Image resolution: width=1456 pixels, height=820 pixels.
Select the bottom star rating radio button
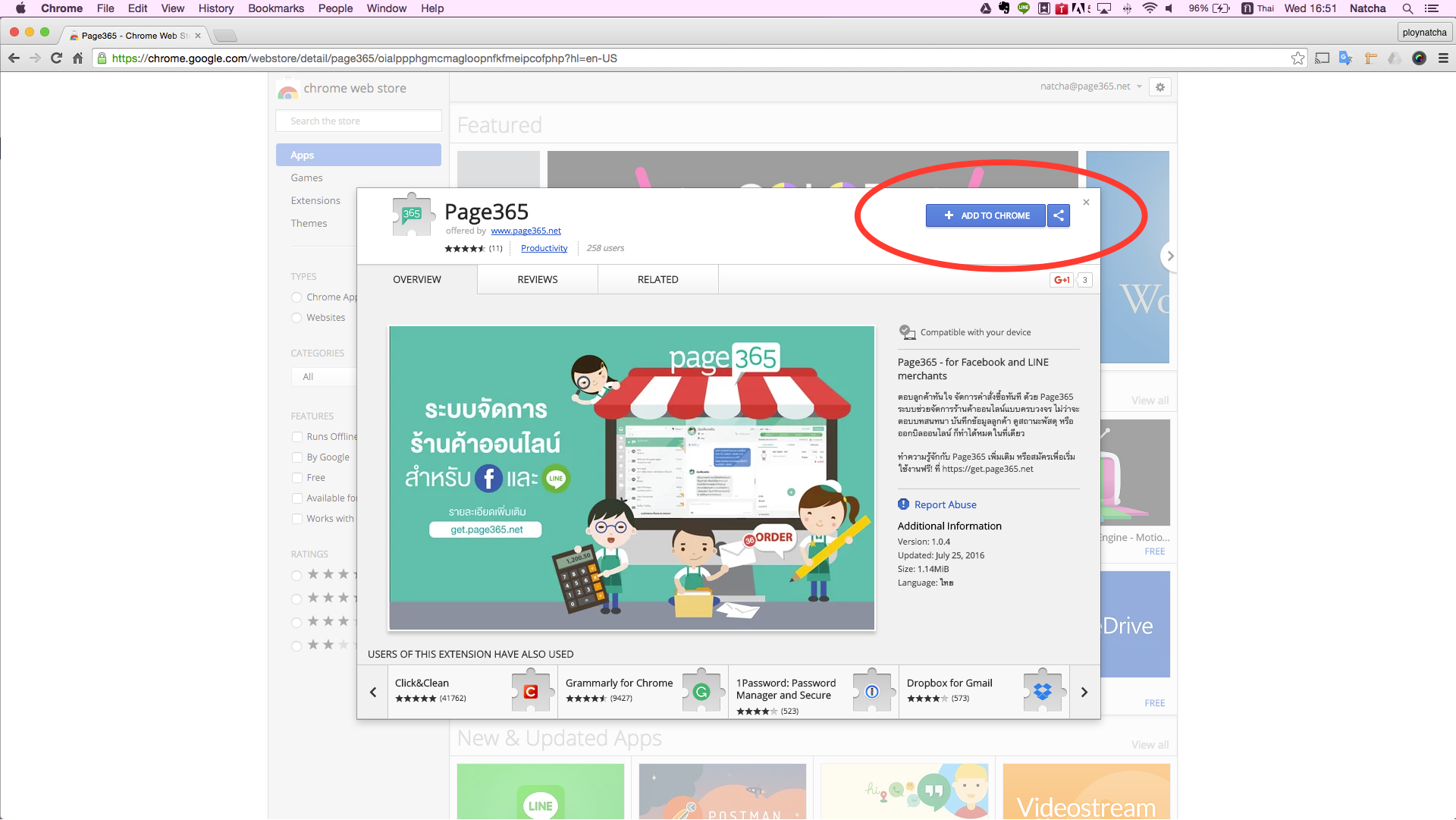[x=297, y=646]
